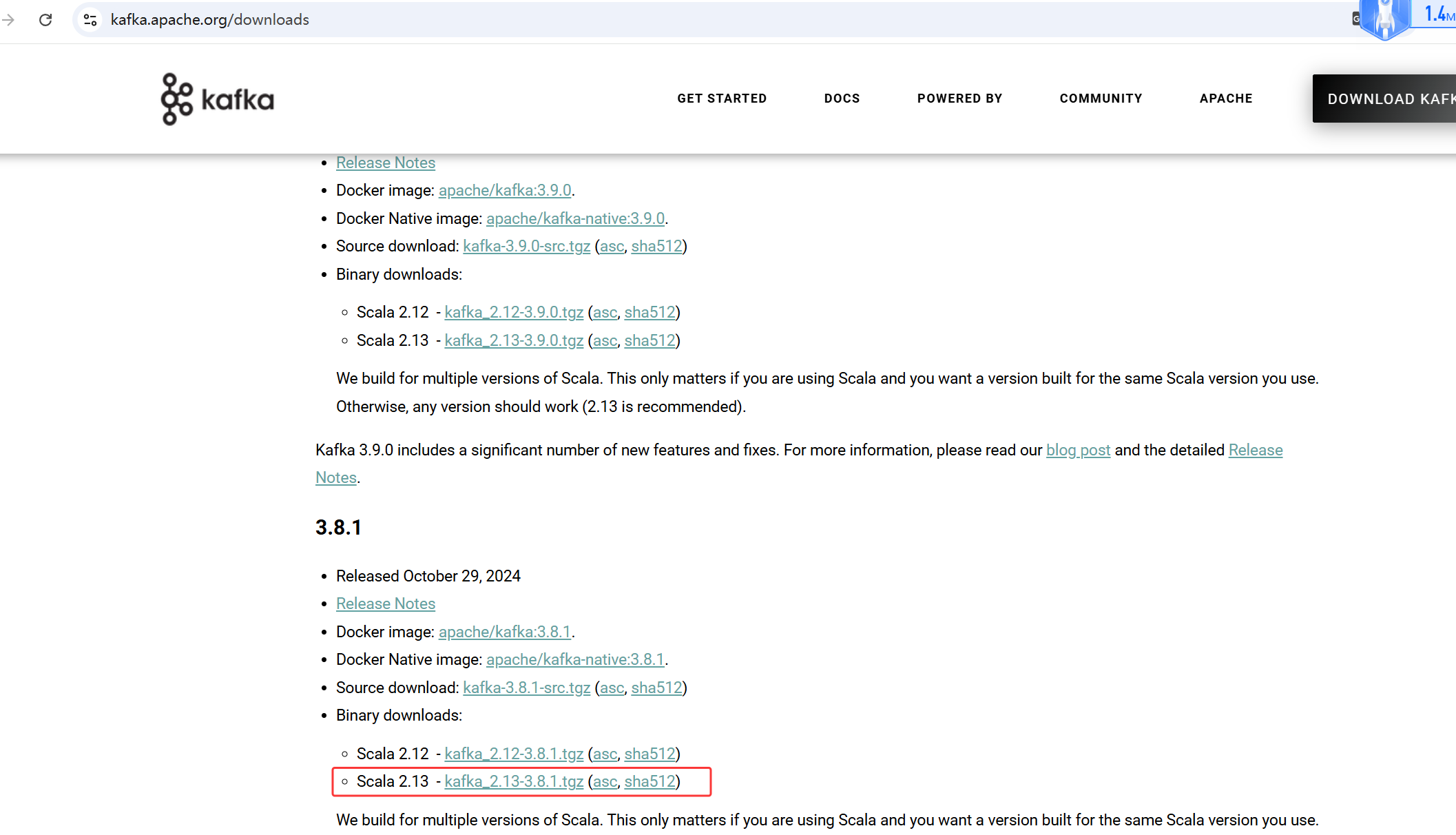Open asc for kafka_2.13-3.9.0.tgz
The height and width of the screenshot is (835, 1456).
coord(605,340)
